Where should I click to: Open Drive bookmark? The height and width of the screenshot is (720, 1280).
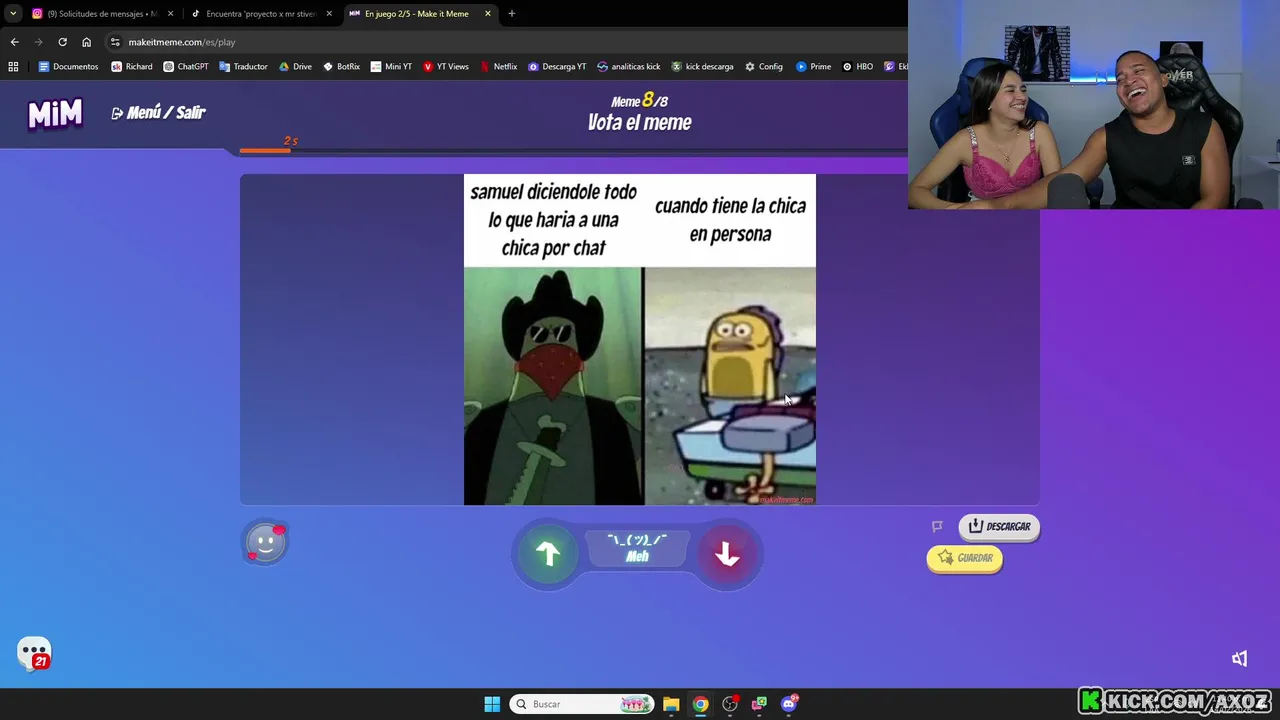pyautogui.click(x=295, y=67)
